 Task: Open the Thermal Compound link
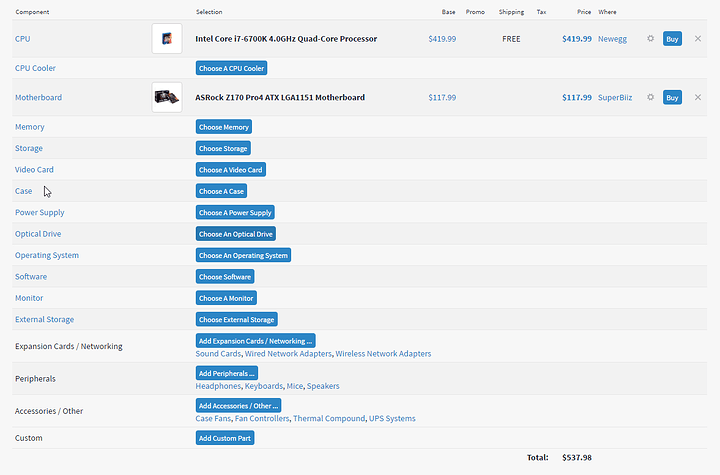tap(329, 418)
